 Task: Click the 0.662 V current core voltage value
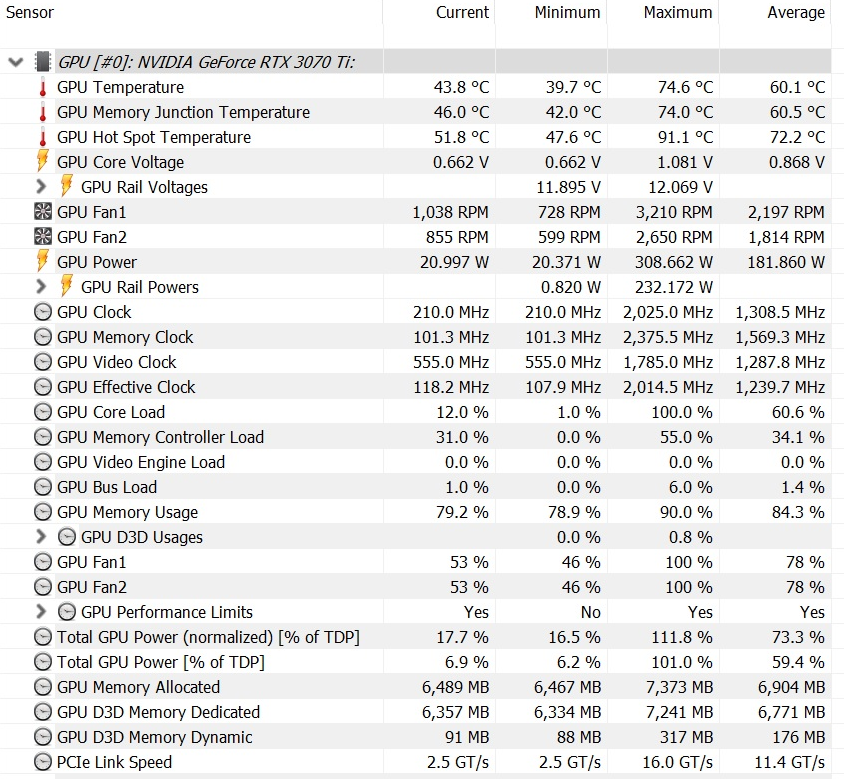tap(461, 162)
